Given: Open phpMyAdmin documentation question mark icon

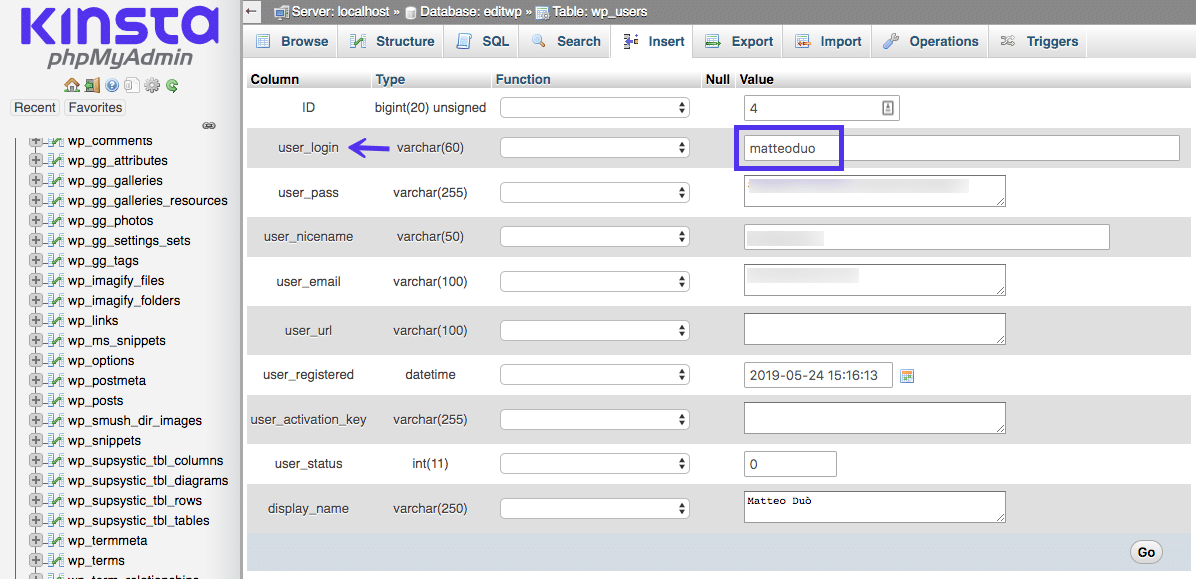Looking at the screenshot, I should (x=112, y=85).
